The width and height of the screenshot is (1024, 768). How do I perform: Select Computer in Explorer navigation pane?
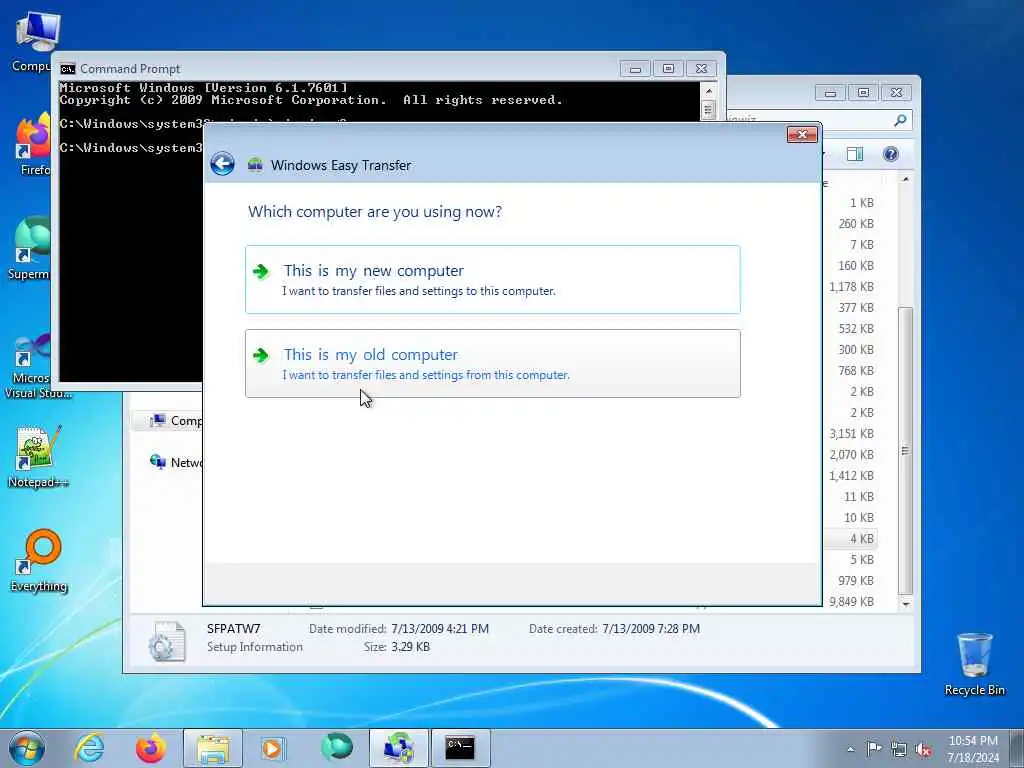176,421
